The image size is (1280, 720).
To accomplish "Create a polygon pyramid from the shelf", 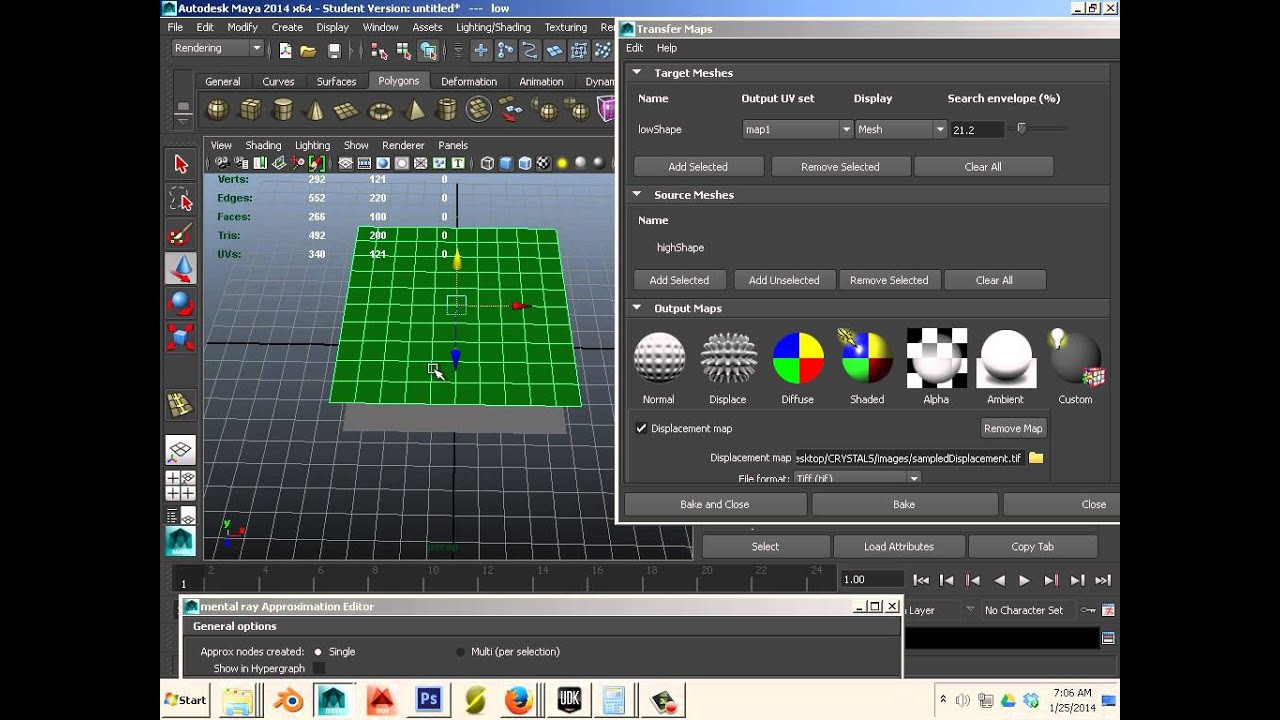I will 414,109.
